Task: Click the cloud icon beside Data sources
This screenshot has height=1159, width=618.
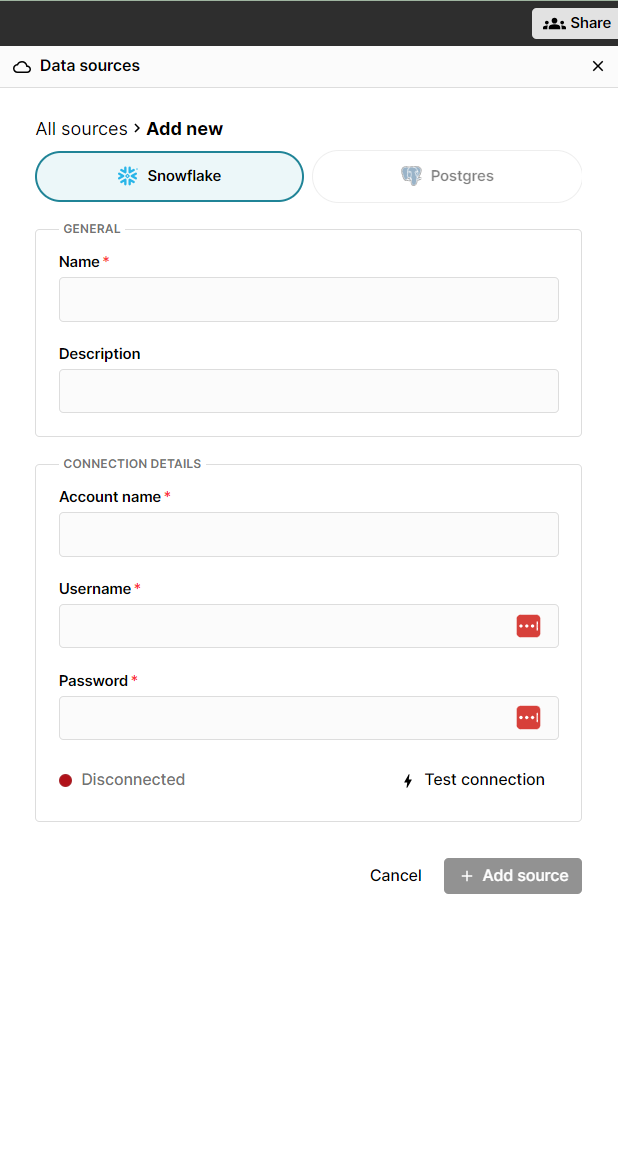Action: (x=22, y=65)
